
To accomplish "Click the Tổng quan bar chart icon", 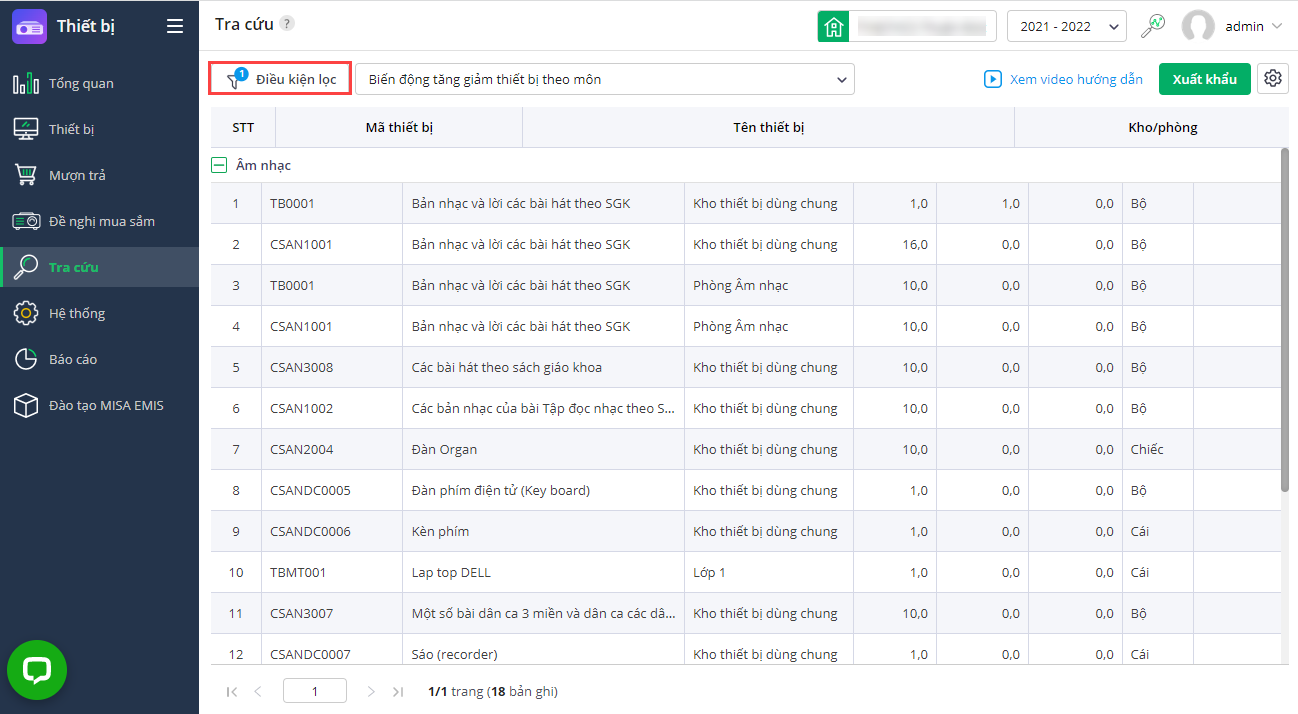I will coord(26,83).
